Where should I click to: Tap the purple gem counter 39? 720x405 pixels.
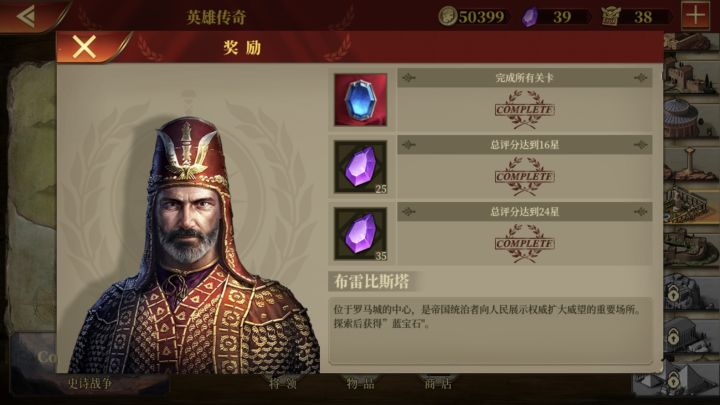[x=555, y=17]
